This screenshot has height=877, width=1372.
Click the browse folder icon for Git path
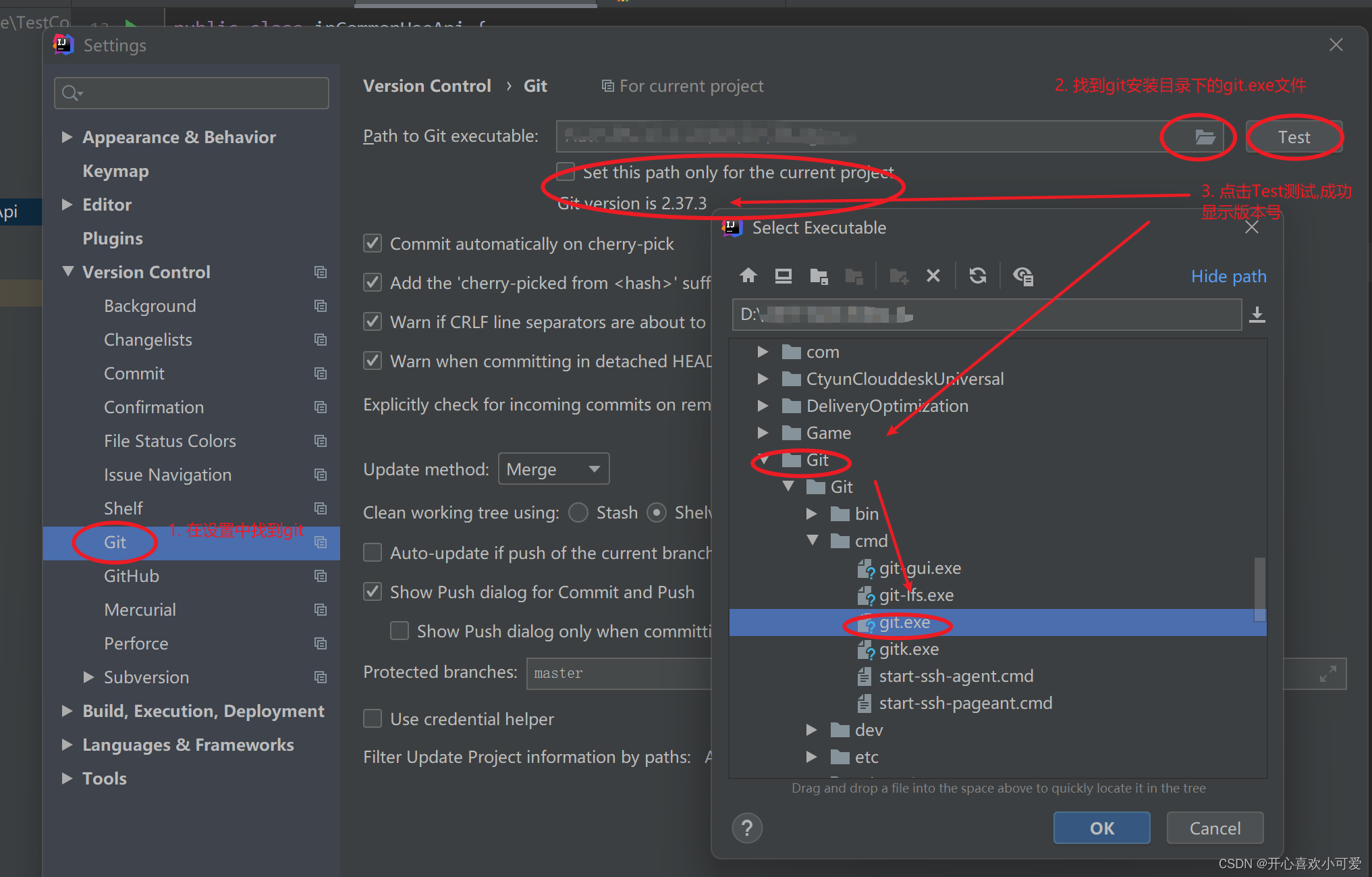(1205, 137)
